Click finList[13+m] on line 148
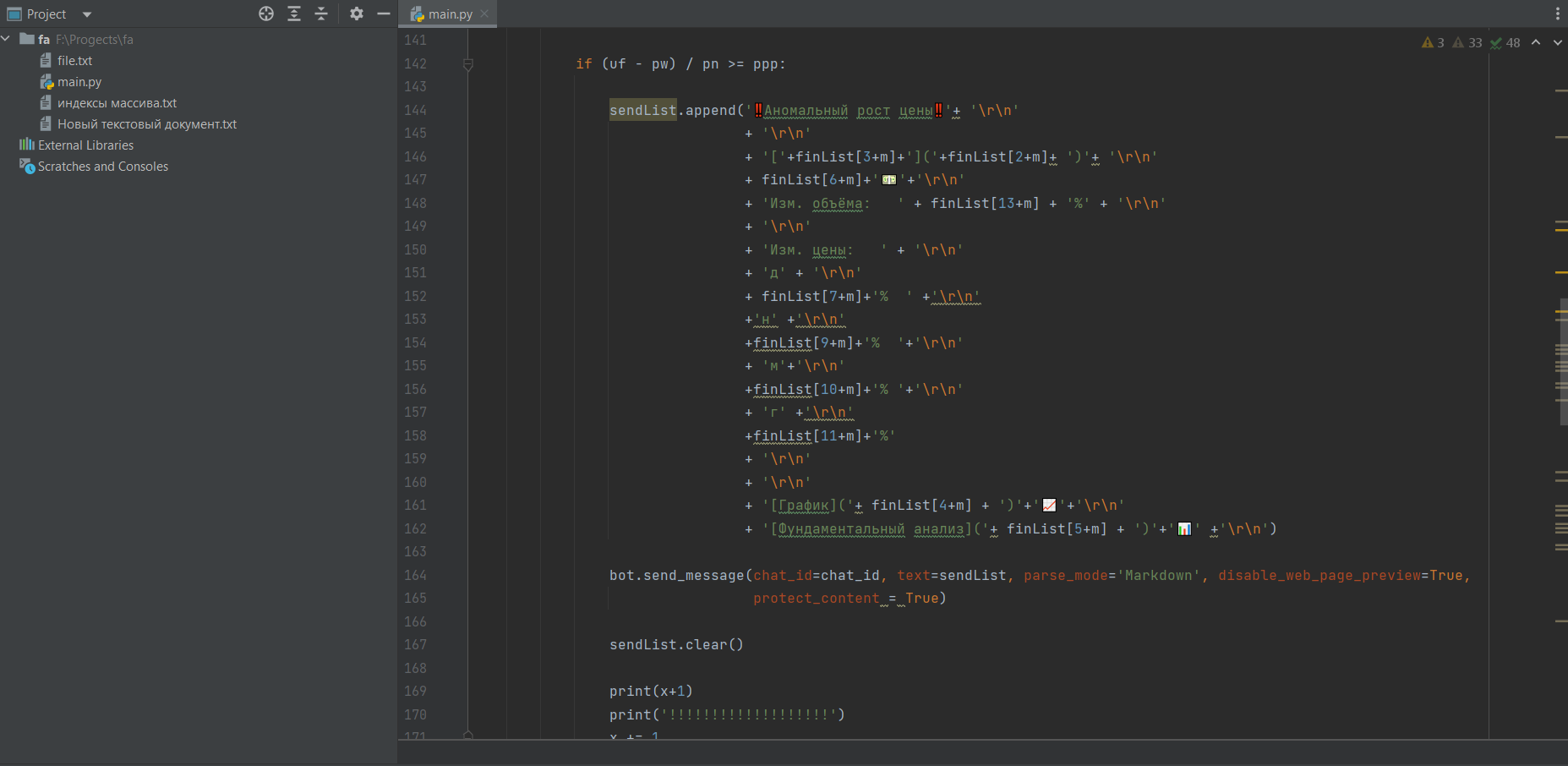The width and height of the screenshot is (1568, 766). click(985, 203)
